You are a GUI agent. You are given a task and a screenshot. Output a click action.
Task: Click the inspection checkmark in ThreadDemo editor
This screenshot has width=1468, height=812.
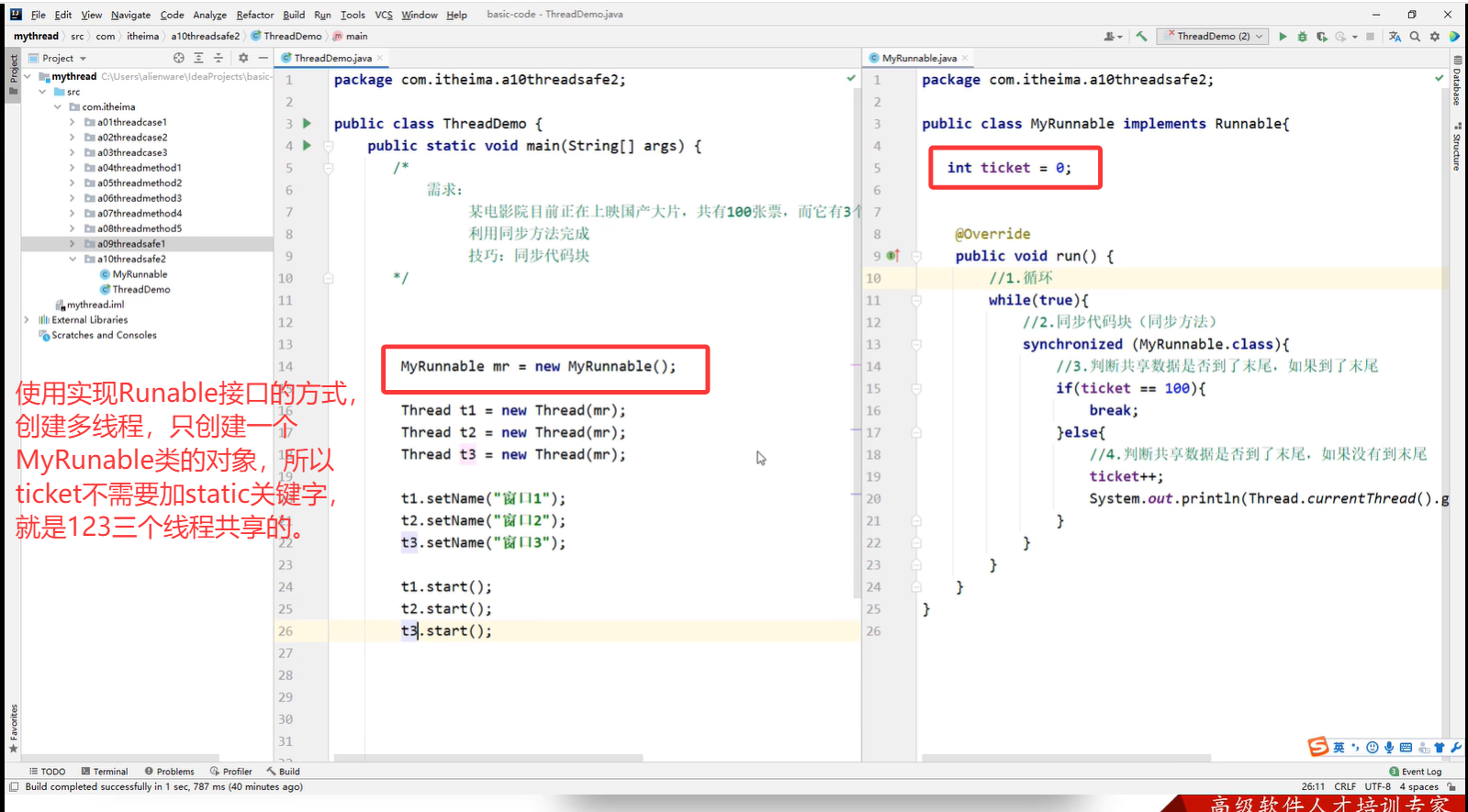tap(851, 79)
